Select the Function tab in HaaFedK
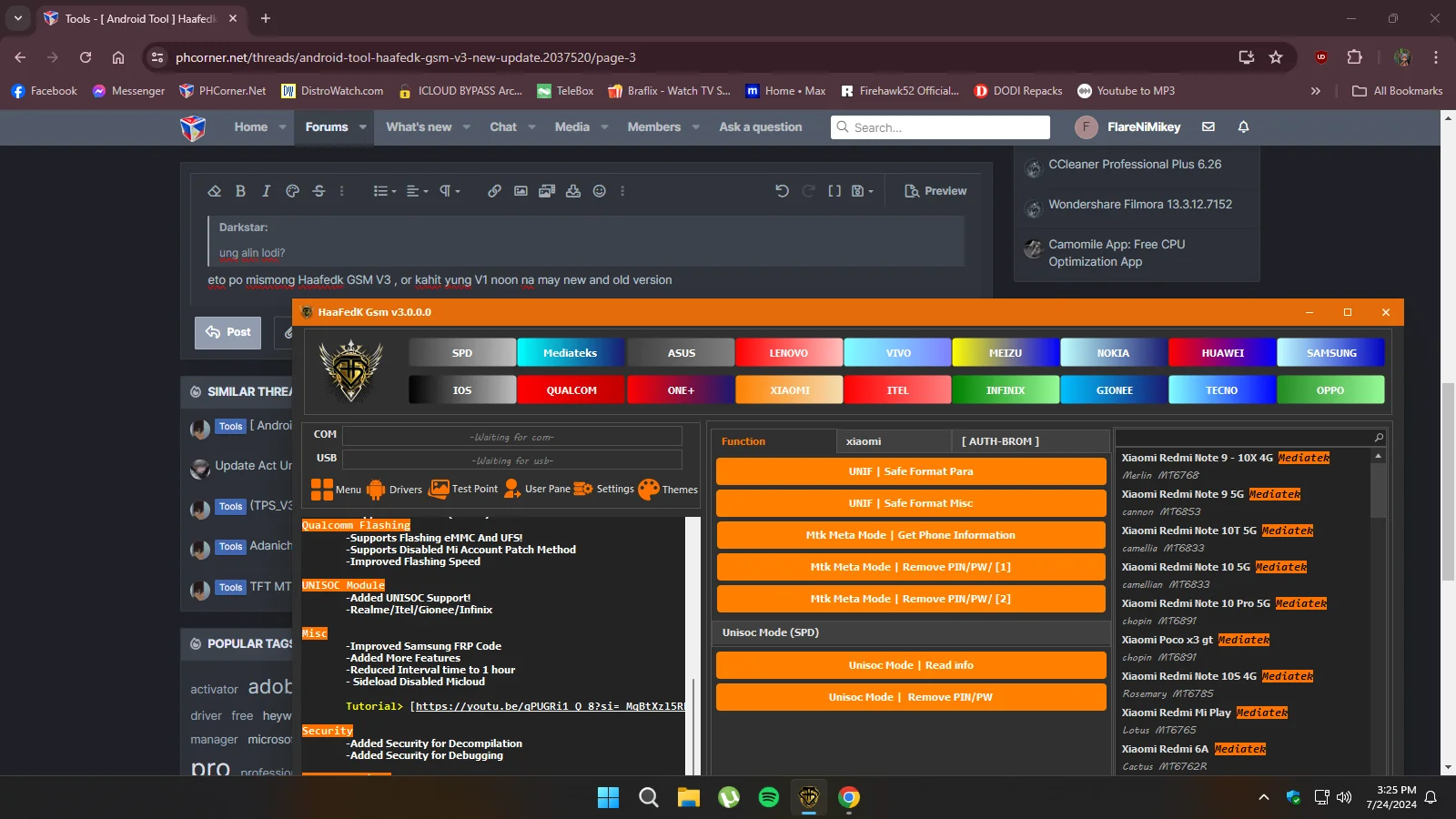Screen dimensions: 1456x819 pos(773,441)
